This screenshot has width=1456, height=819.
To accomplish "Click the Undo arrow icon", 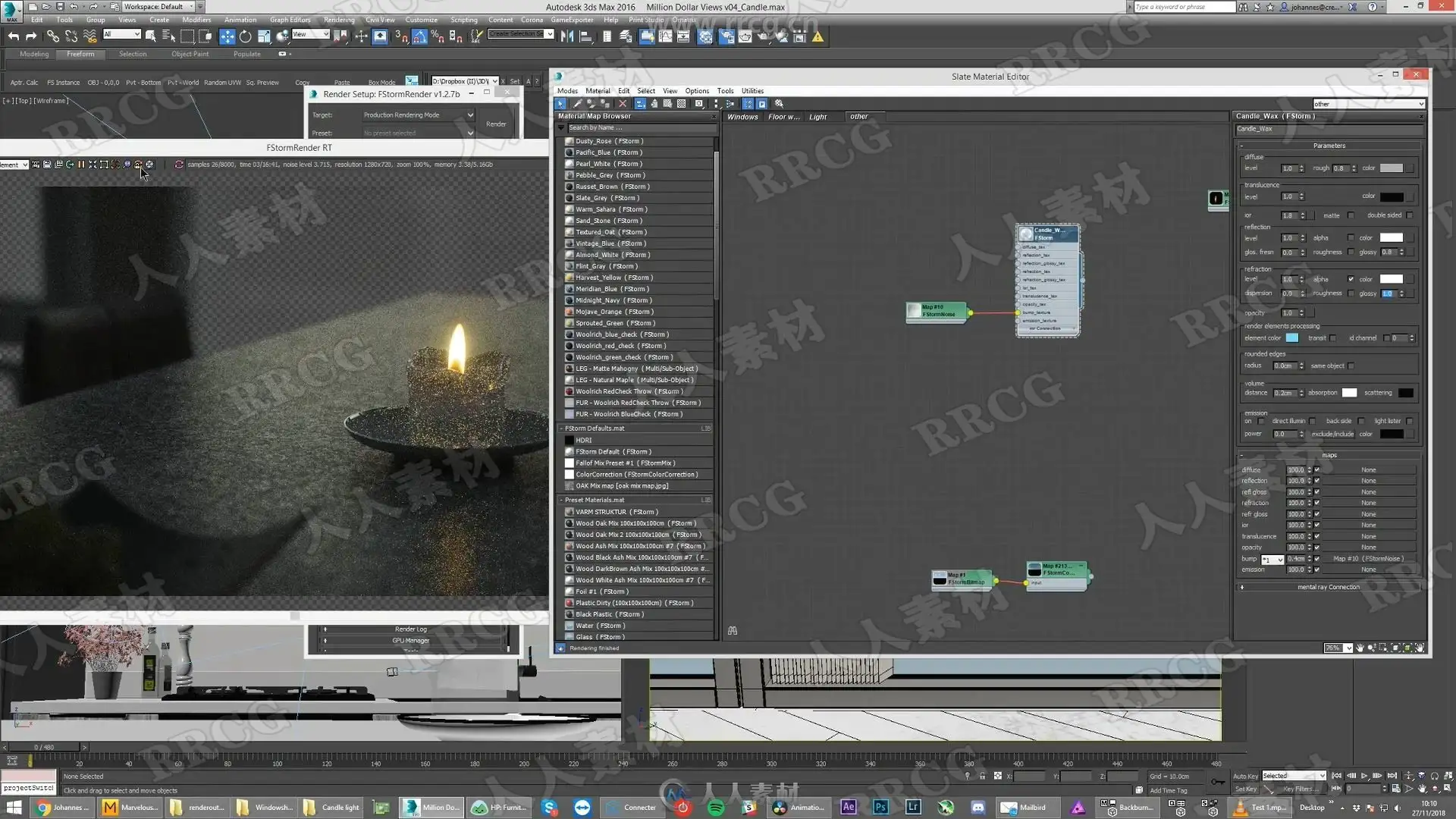I will coord(13,36).
